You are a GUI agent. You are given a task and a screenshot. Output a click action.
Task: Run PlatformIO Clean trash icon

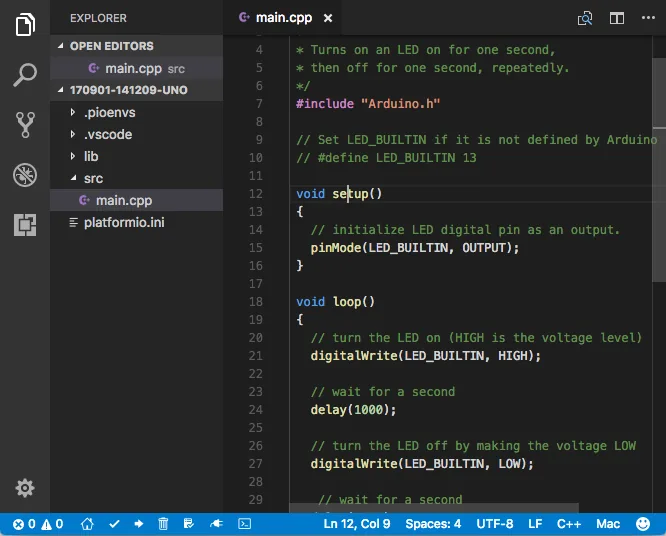[x=163, y=524]
